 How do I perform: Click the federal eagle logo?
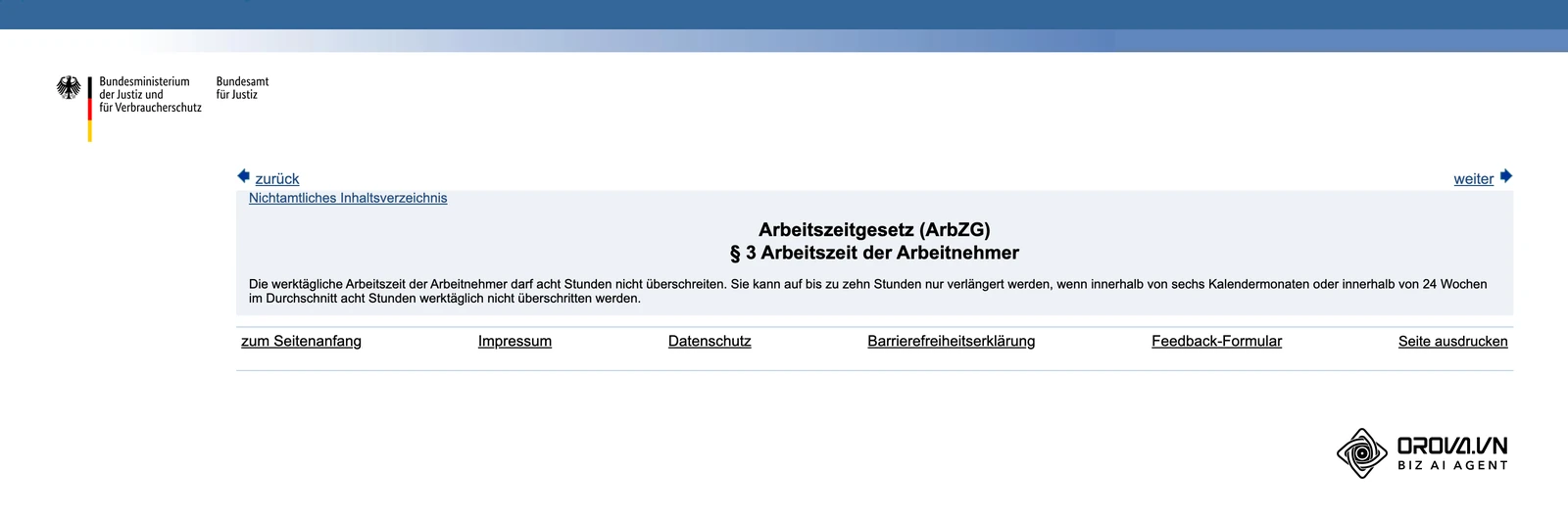coord(69,88)
